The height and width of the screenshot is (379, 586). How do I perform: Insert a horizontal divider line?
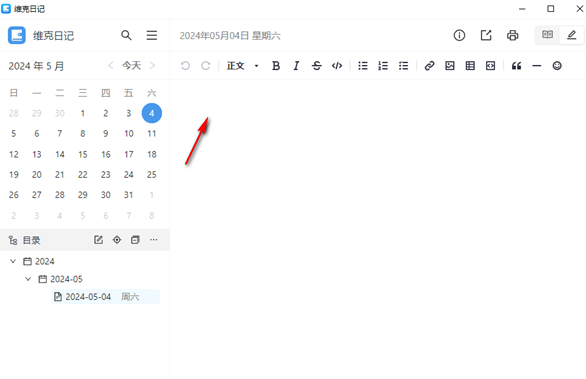click(x=537, y=66)
